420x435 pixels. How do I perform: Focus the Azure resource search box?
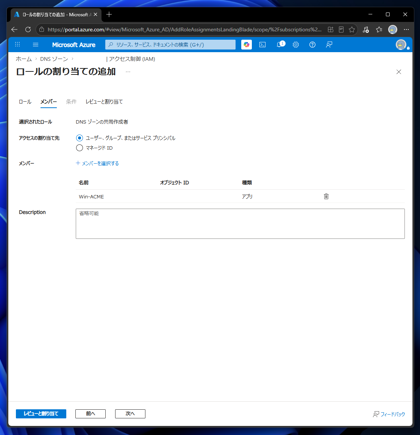click(x=170, y=45)
